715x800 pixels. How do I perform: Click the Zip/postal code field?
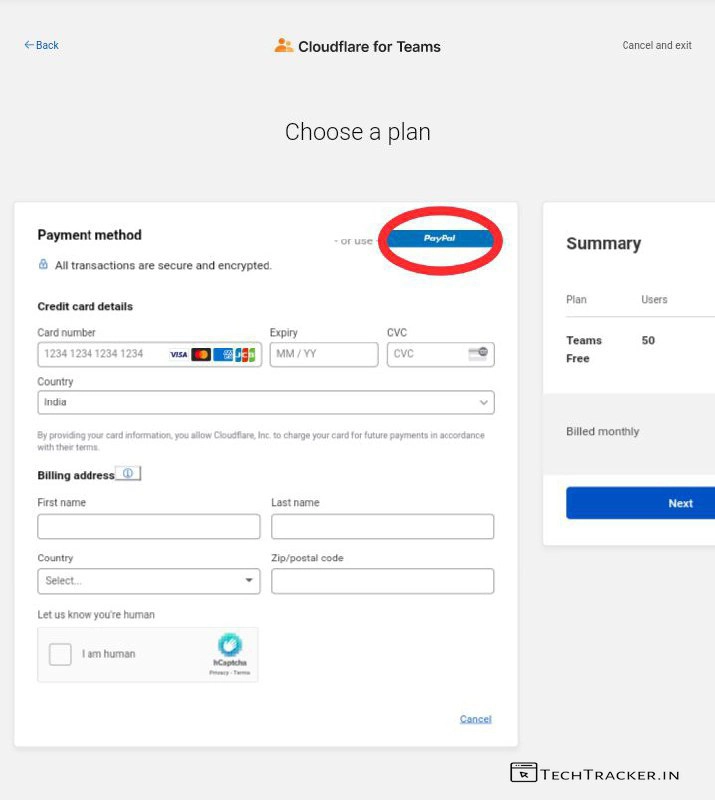pos(382,581)
